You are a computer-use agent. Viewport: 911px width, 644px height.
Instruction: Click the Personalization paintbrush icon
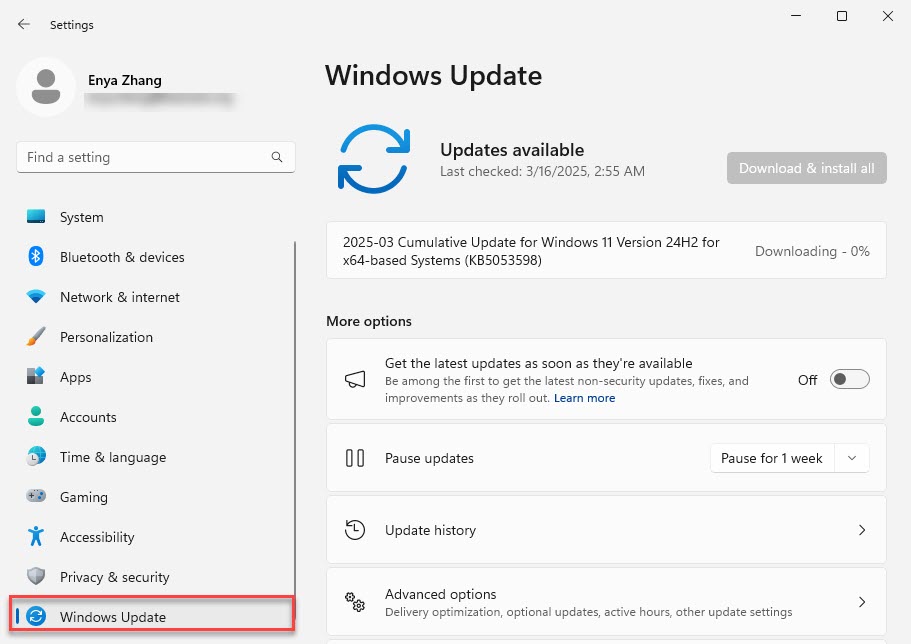pos(36,337)
